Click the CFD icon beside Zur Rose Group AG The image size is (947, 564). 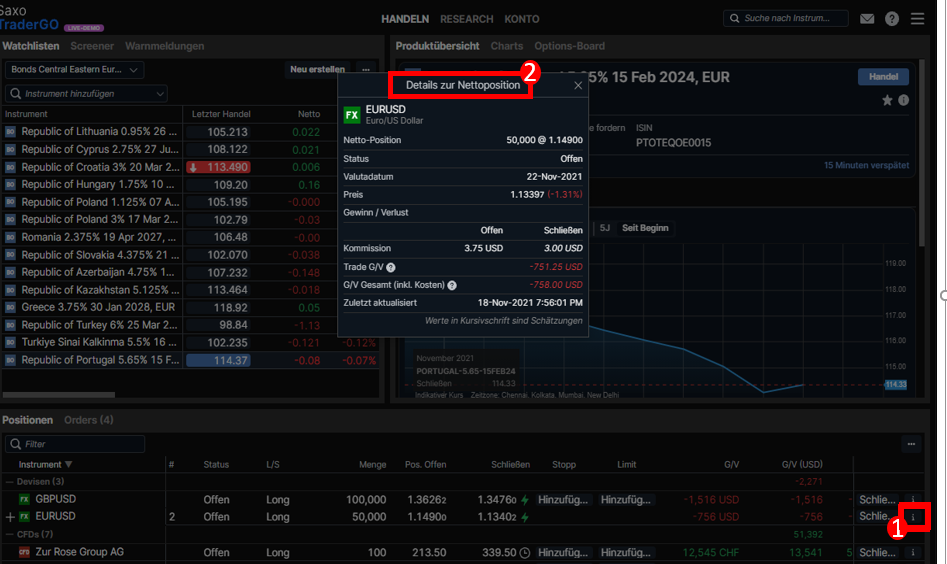coord(24,552)
